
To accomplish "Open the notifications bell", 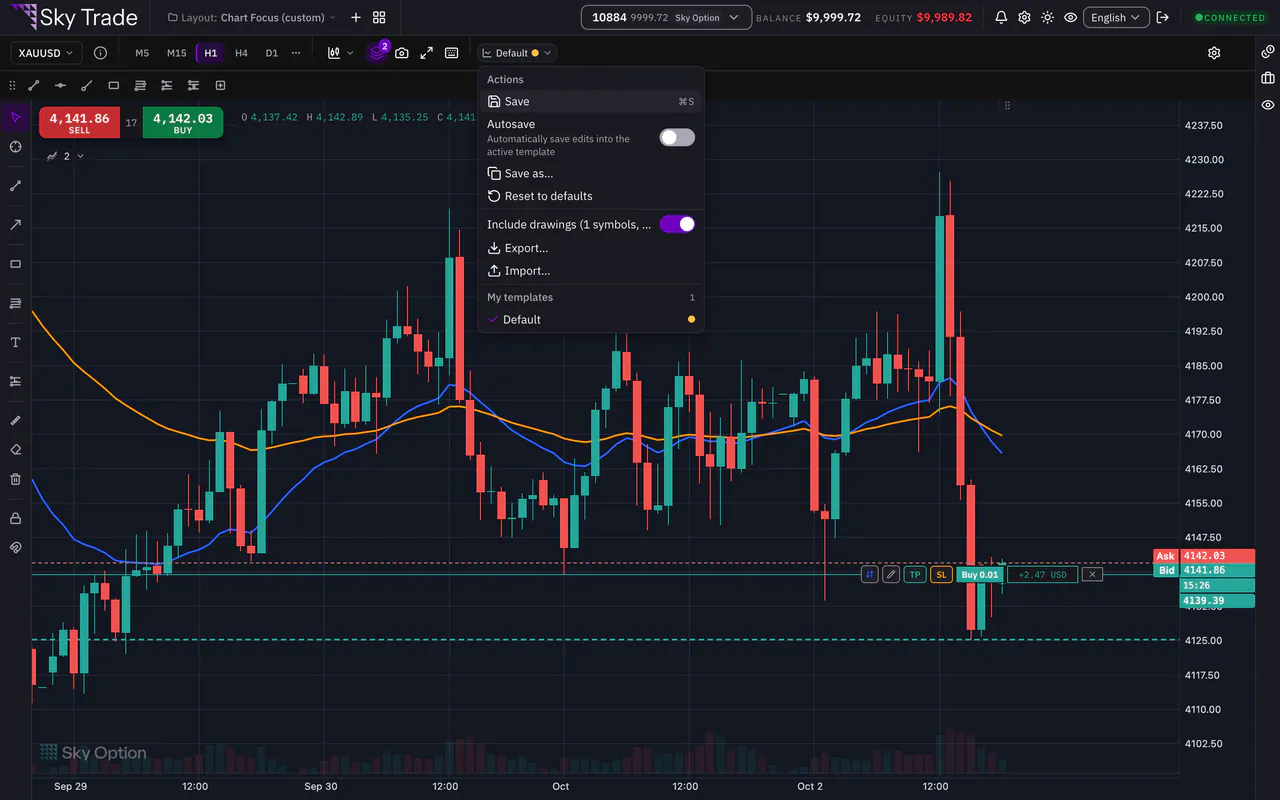I will pos(1001,18).
